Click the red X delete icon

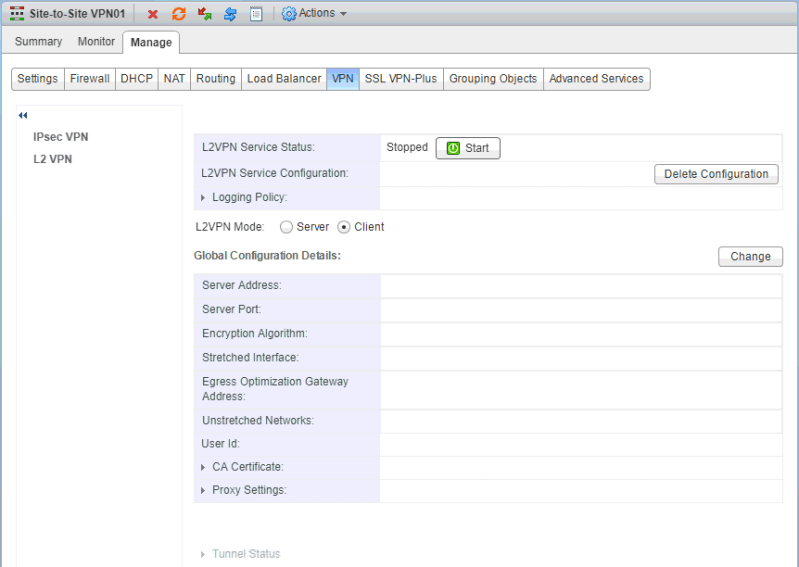tap(153, 14)
